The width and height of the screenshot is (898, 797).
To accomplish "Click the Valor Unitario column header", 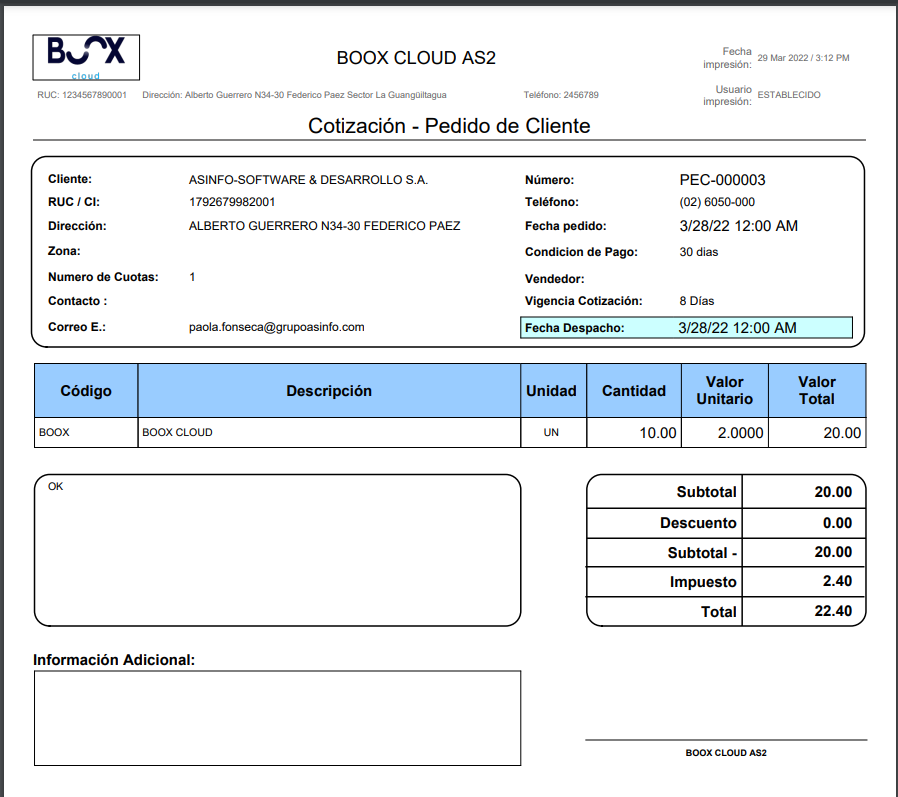I will [724, 390].
